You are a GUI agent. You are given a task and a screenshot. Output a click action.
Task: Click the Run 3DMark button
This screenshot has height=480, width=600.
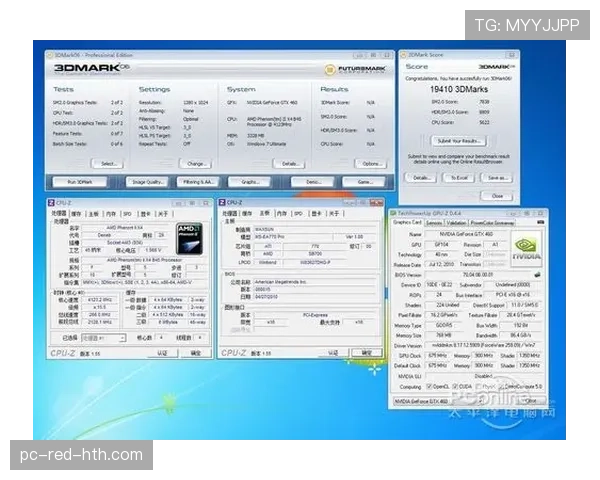pos(80,182)
